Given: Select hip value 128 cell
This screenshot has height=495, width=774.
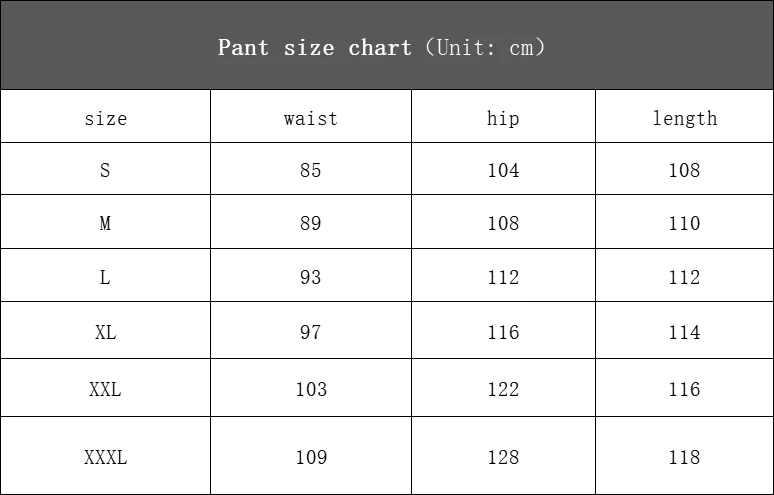Looking at the screenshot, I should [503, 456].
